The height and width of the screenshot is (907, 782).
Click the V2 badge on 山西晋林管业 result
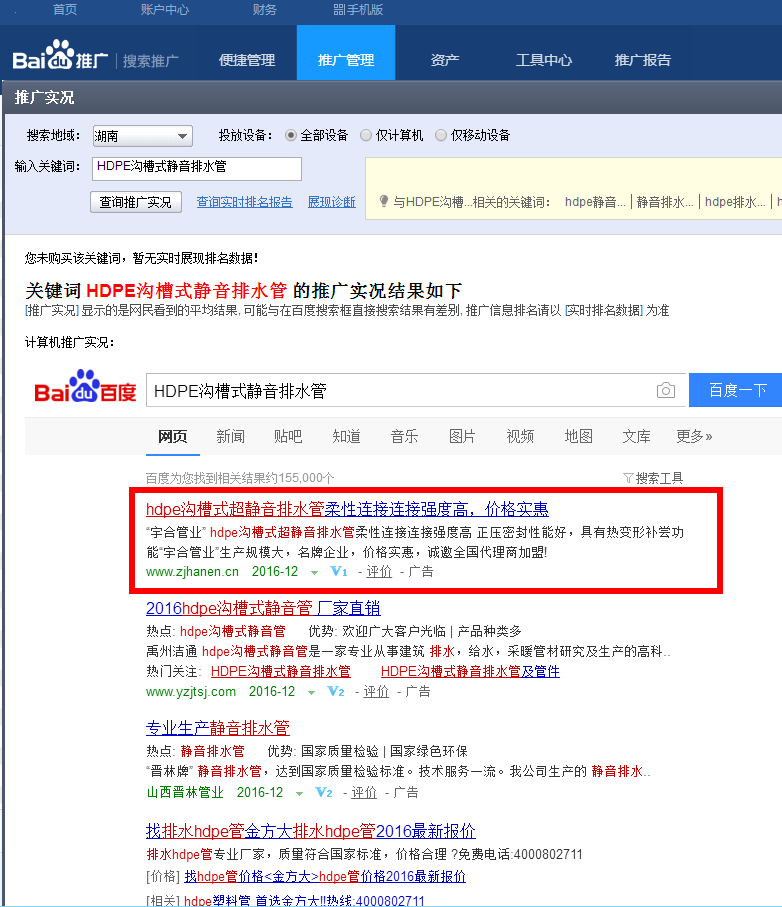[x=324, y=792]
